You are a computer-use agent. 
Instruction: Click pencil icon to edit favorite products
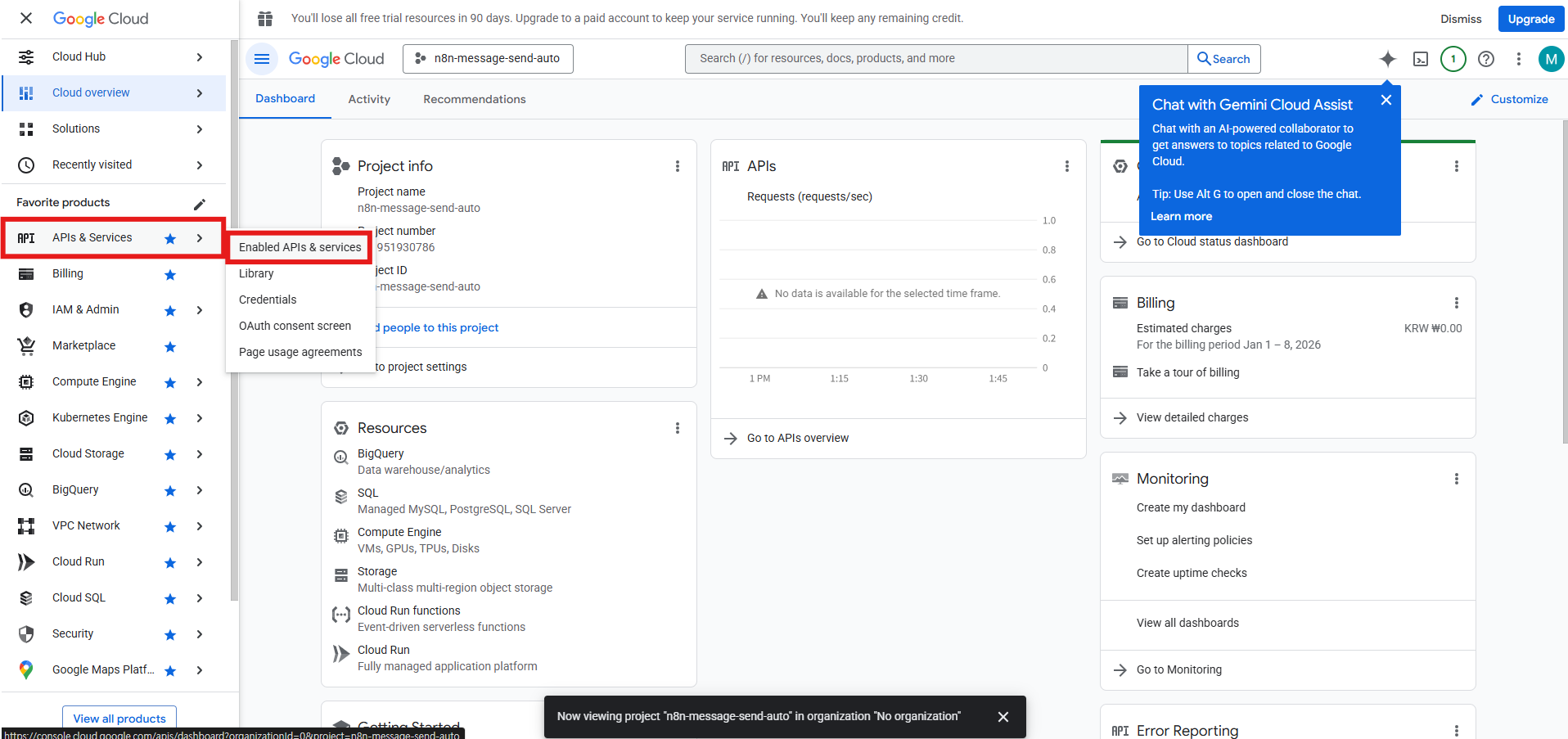(x=199, y=204)
